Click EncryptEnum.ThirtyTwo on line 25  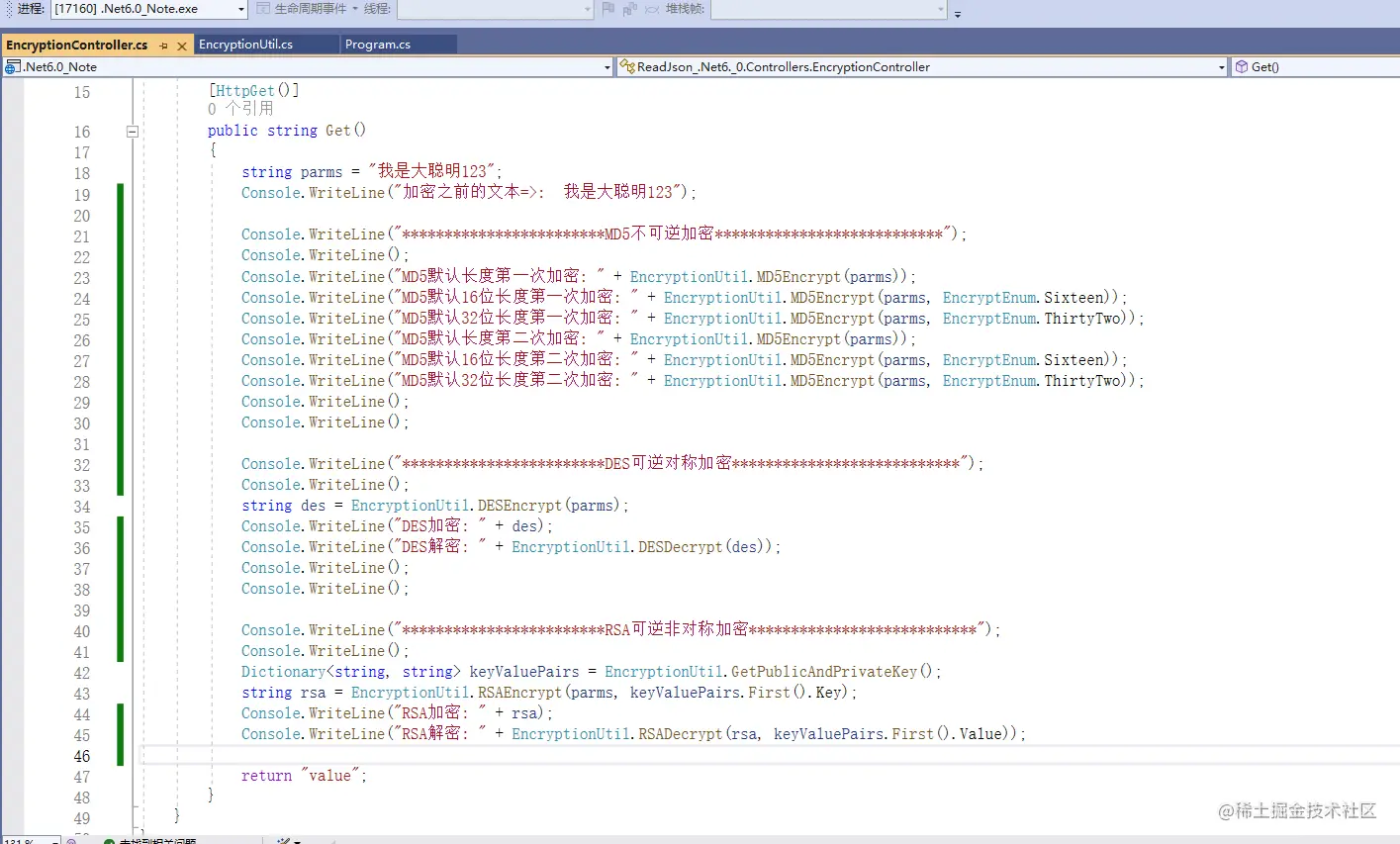click(1033, 318)
